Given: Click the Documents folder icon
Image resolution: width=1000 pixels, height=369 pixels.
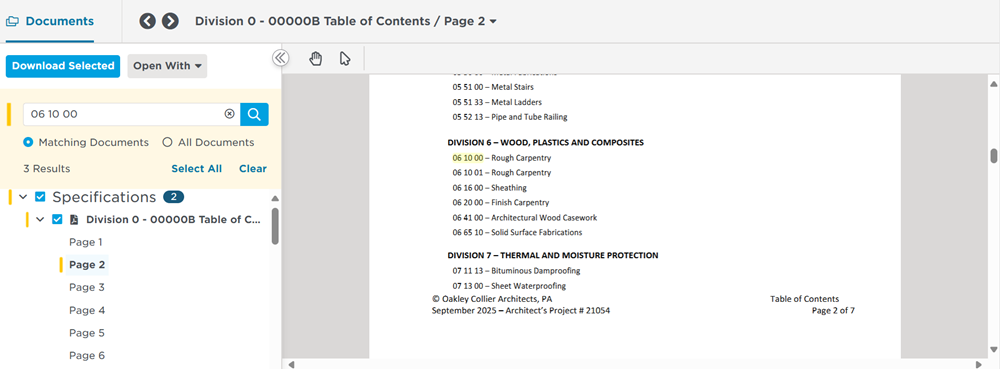Looking at the screenshot, I should 12,21.
